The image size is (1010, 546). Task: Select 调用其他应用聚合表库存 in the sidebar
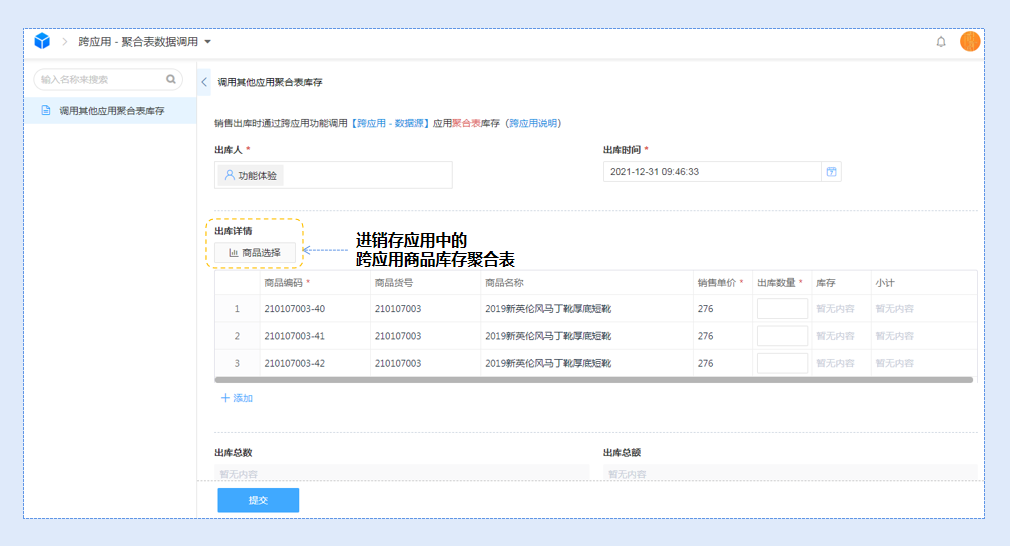pyautogui.click(x=111, y=110)
